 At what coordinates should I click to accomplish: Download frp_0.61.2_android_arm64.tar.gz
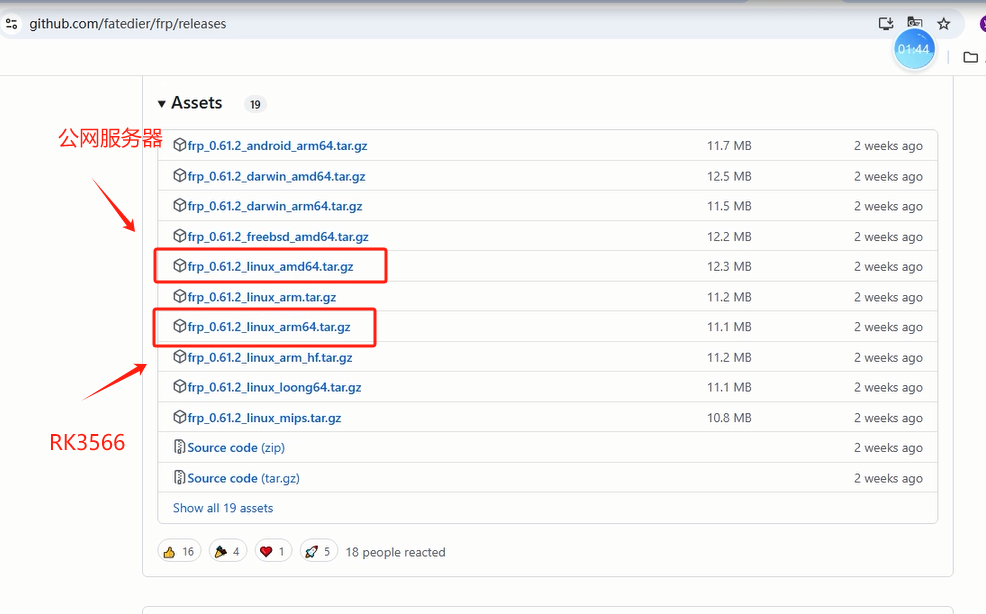point(277,145)
